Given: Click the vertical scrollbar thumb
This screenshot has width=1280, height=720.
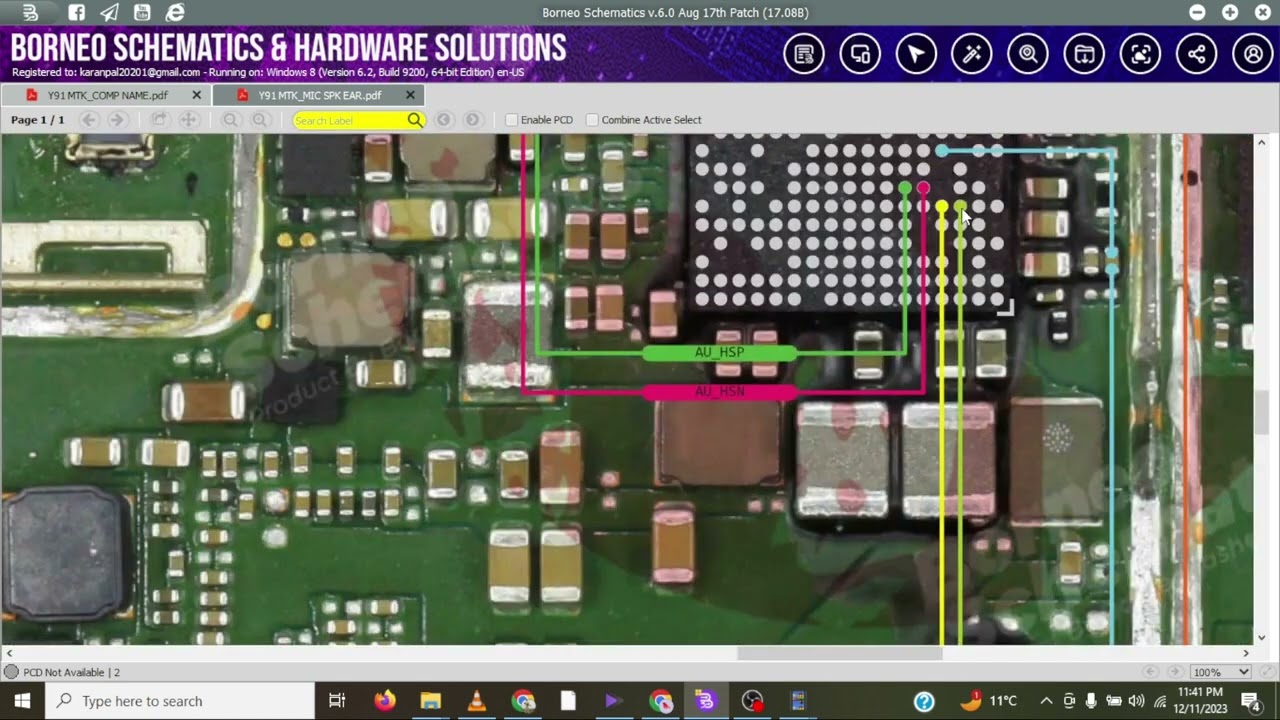Looking at the screenshot, I should click(1261, 412).
